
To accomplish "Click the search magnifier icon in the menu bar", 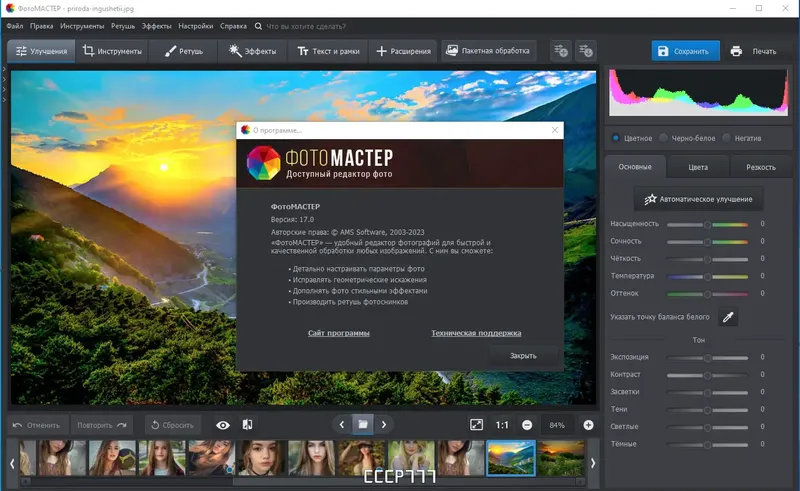I will tap(258, 26).
